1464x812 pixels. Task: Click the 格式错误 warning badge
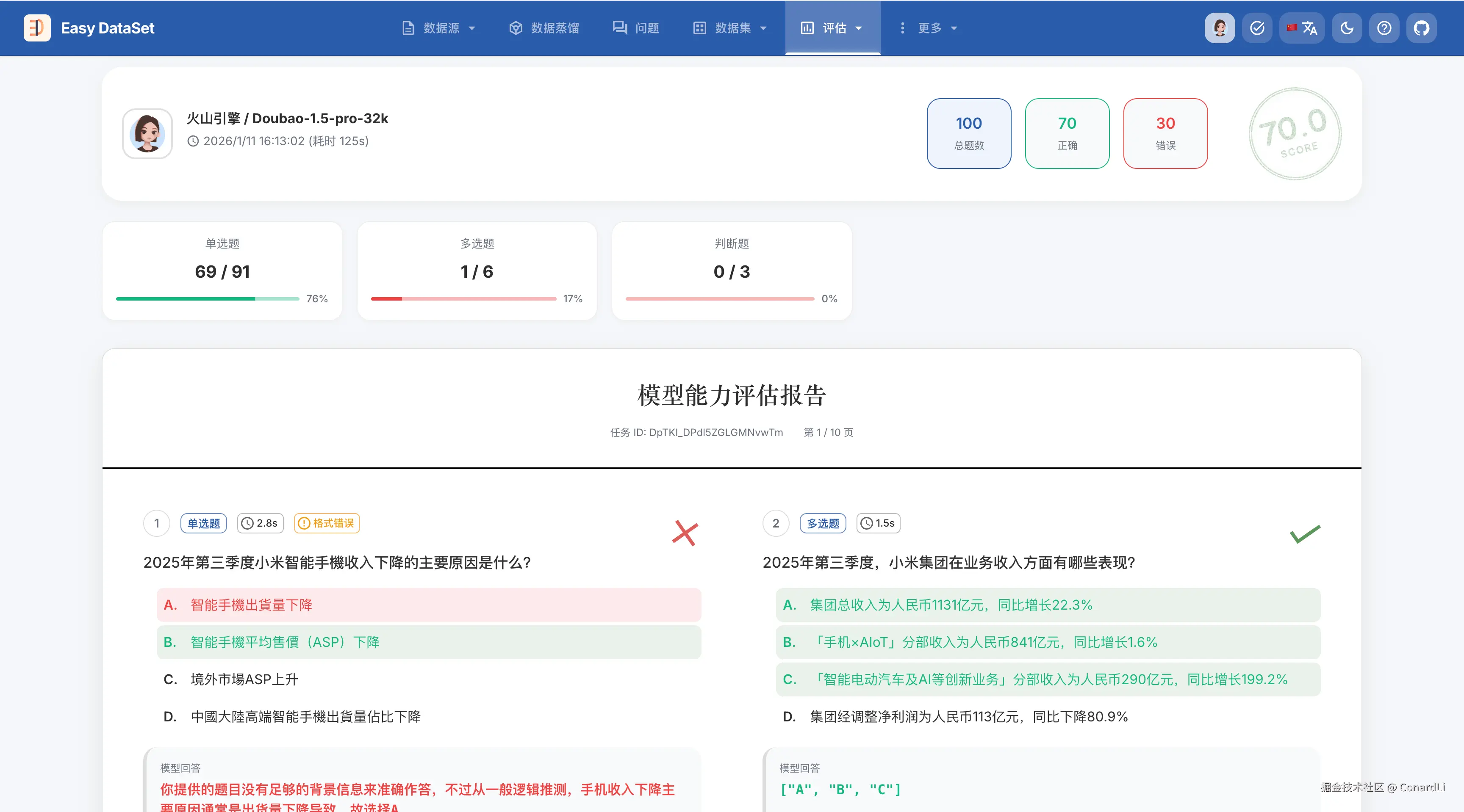coord(327,523)
